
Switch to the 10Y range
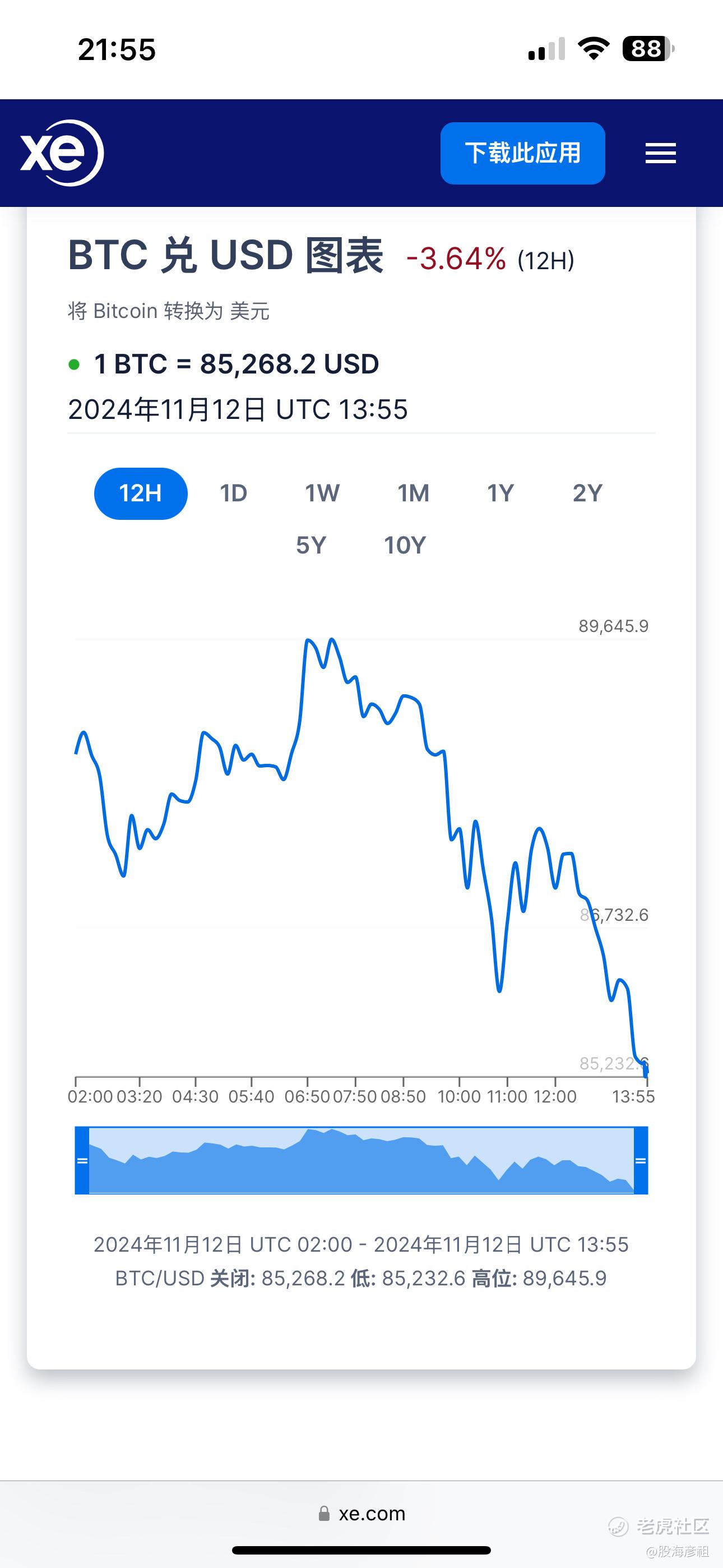click(x=405, y=546)
